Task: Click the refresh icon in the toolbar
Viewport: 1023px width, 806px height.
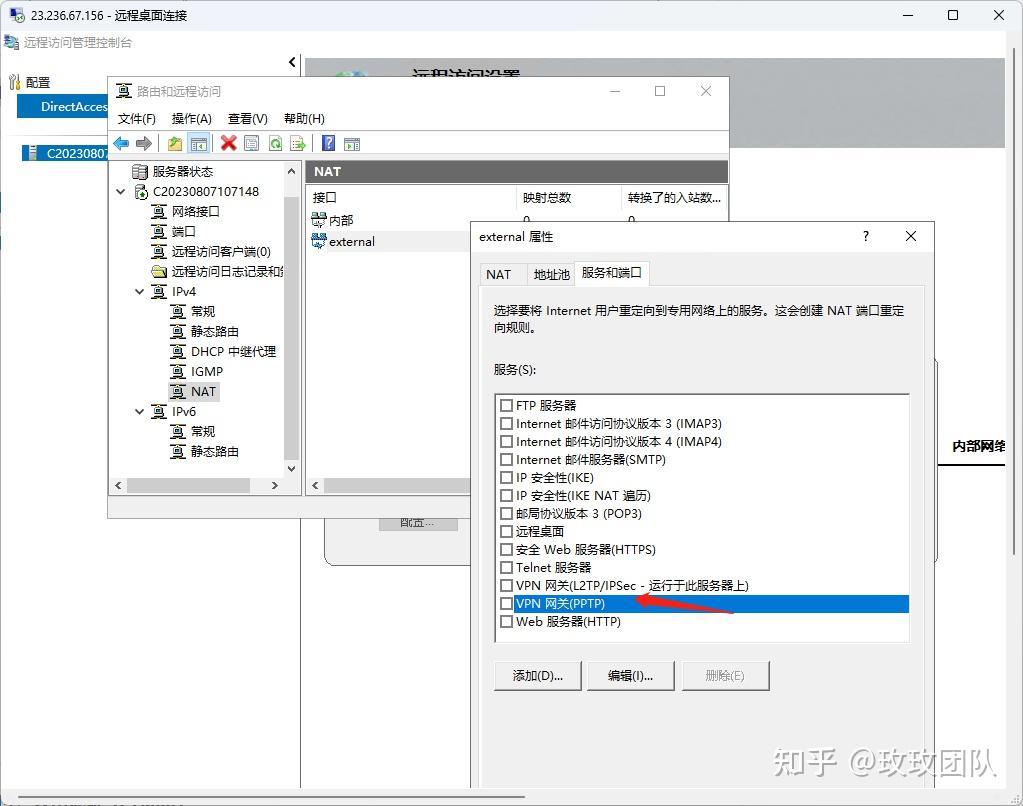Action: click(275, 143)
